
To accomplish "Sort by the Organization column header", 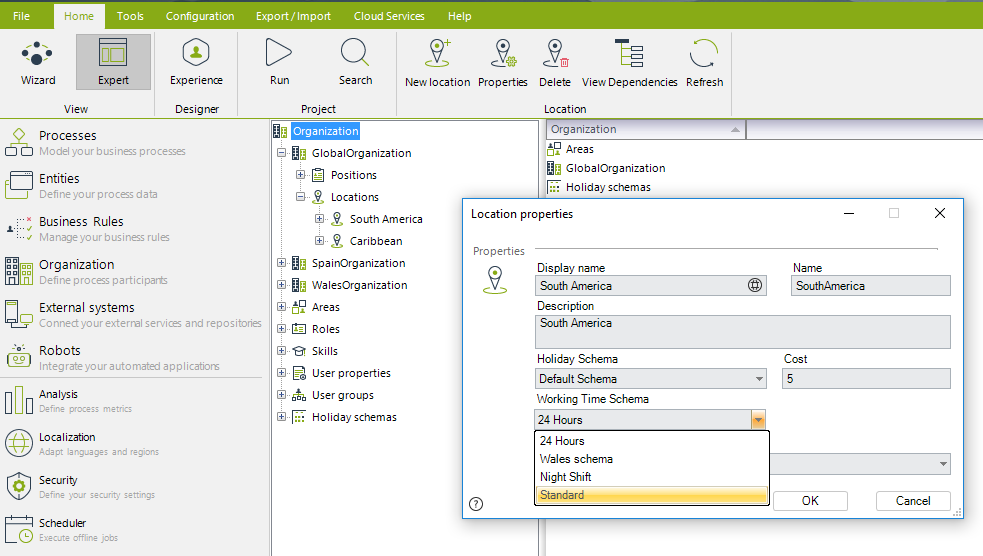I will pos(646,129).
